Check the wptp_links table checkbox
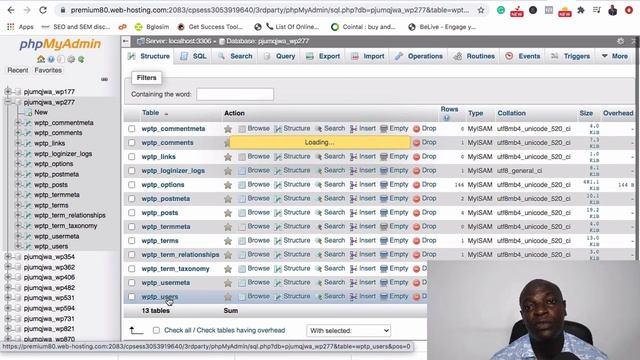 pyautogui.click(x=131, y=157)
